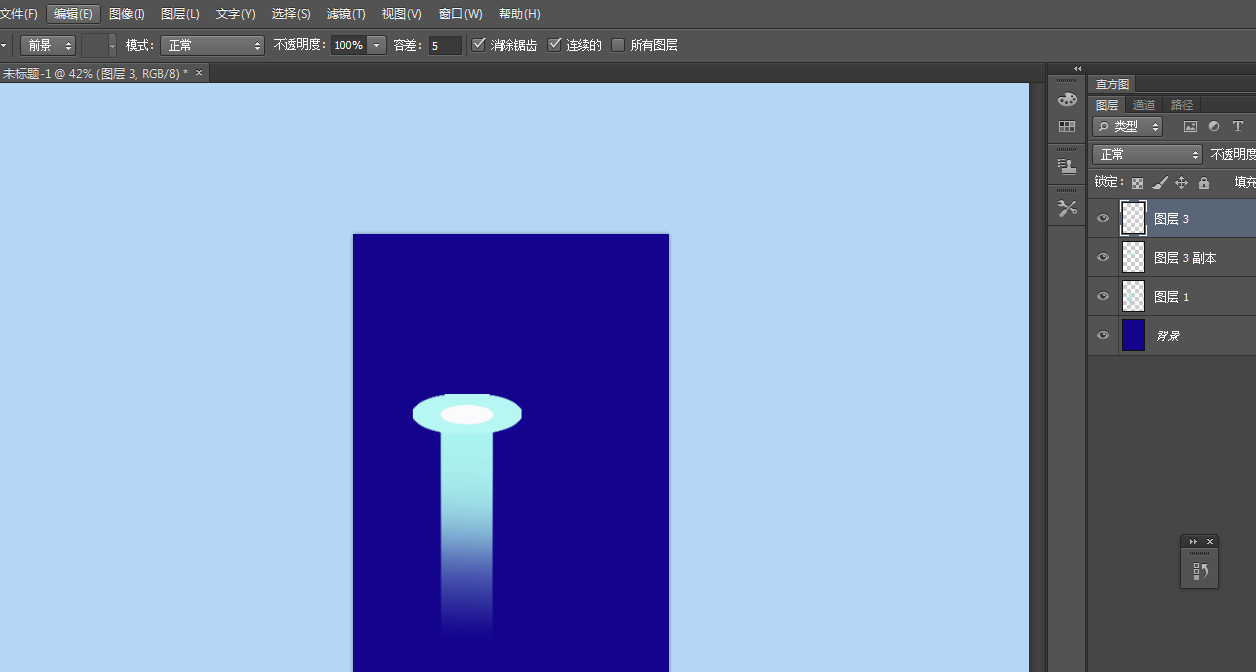Screen dimensions: 1256x672
Task: Uncheck the 连续的 checkbox
Action: click(555, 45)
